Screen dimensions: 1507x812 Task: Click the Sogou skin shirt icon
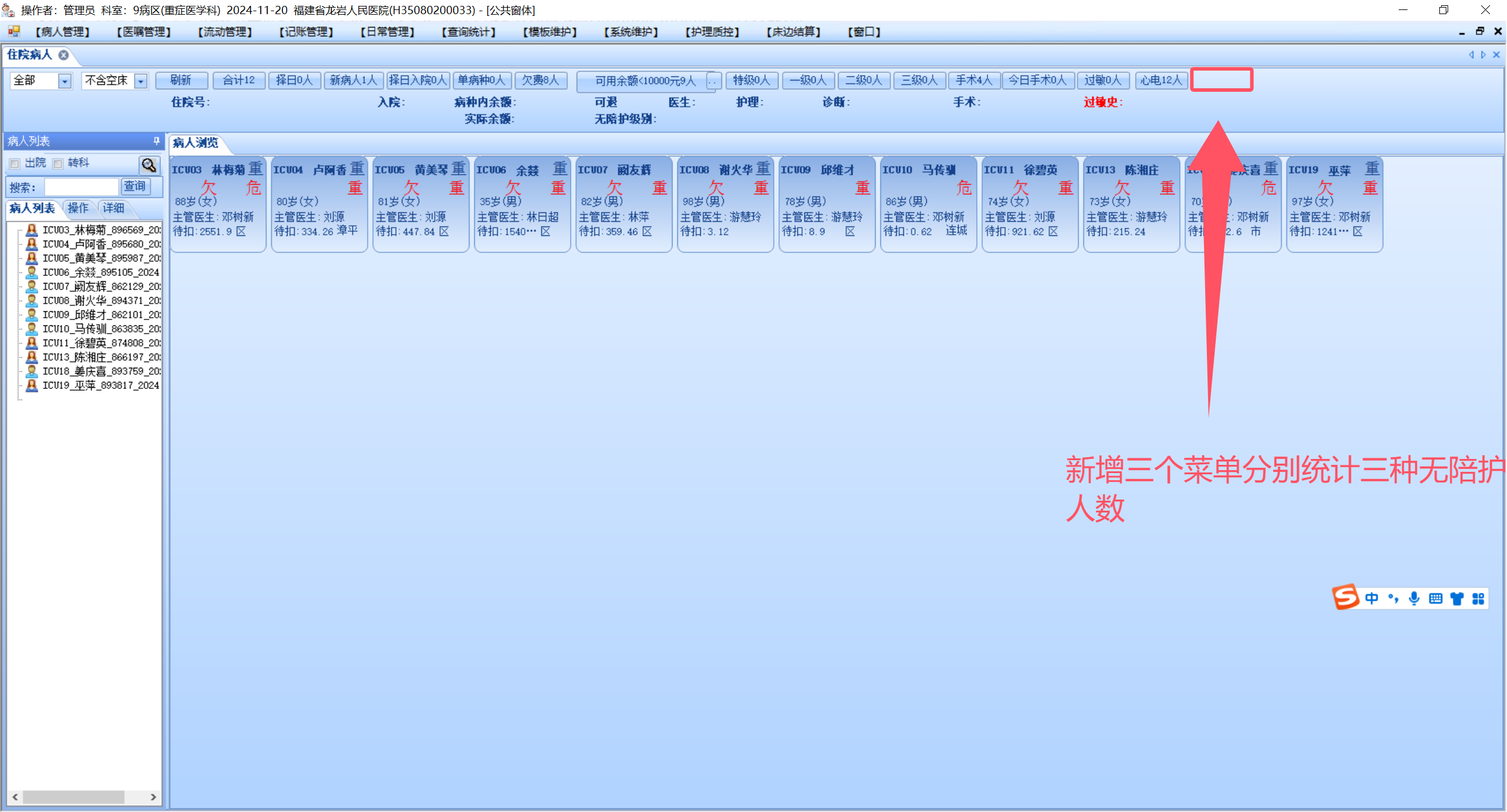click(x=1456, y=598)
